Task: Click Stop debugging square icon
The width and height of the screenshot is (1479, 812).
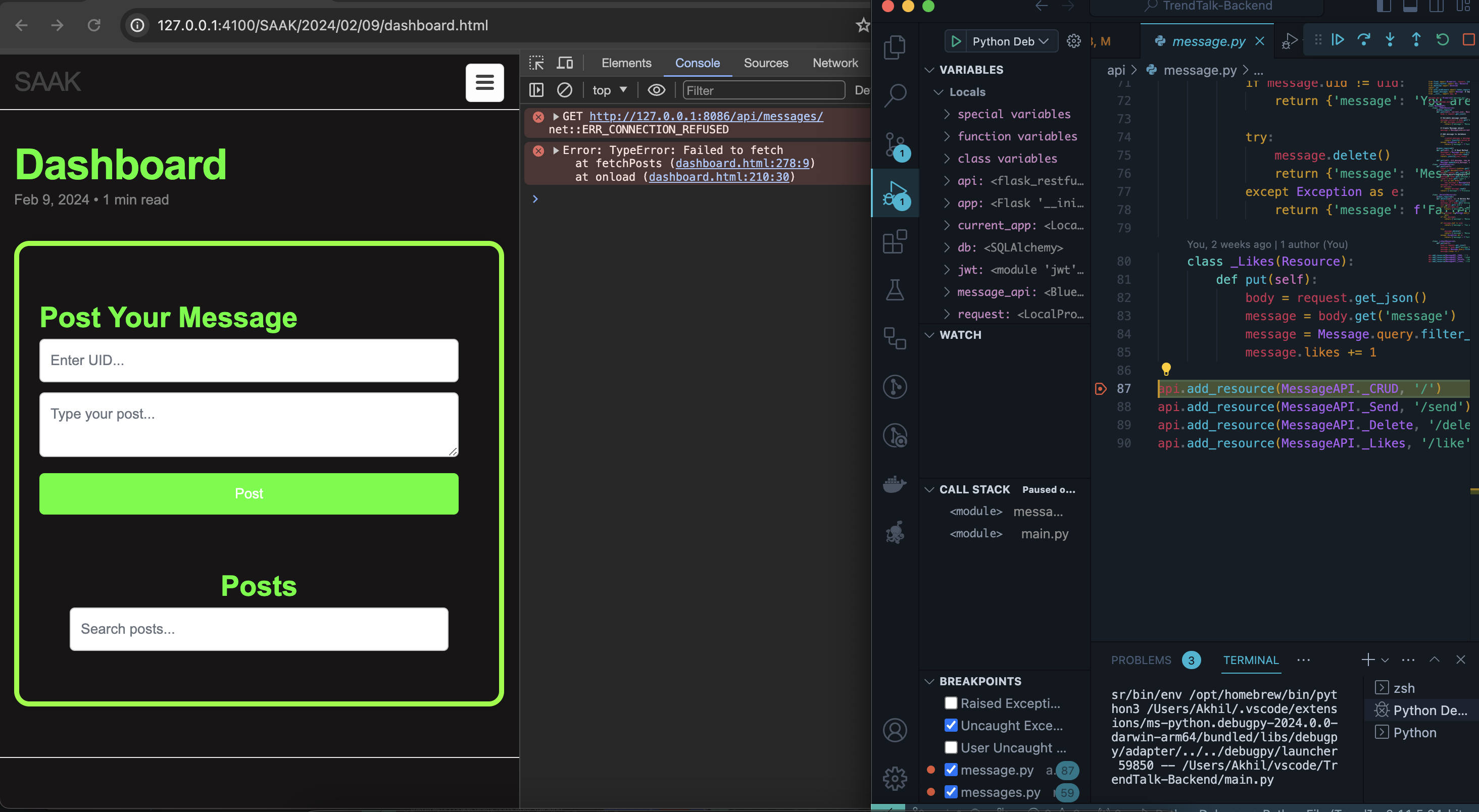Action: coord(1468,39)
